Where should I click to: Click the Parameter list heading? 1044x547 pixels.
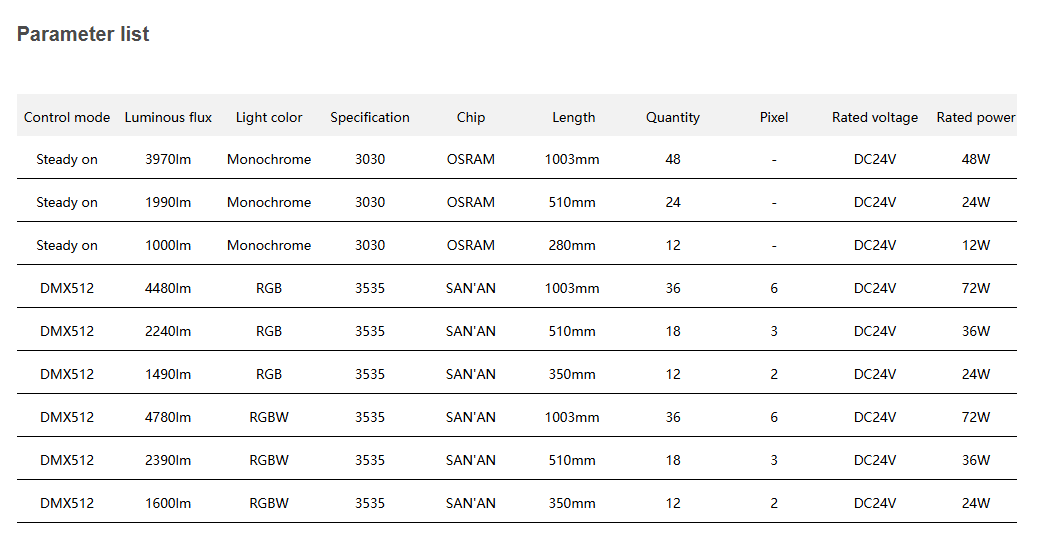point(83,34)
